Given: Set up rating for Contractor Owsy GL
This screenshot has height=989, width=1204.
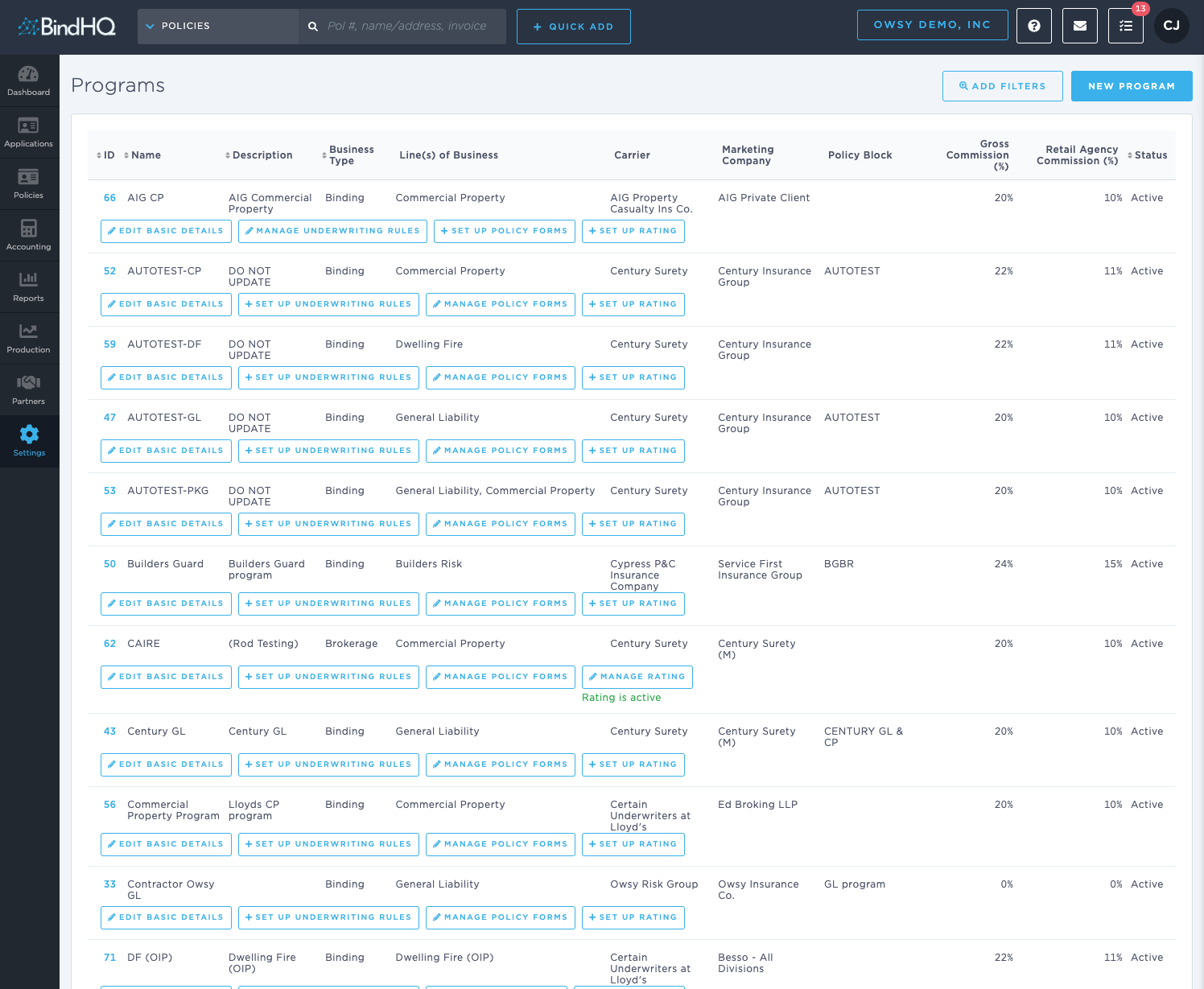Looking at the screenshot, I should pos(633,917).
